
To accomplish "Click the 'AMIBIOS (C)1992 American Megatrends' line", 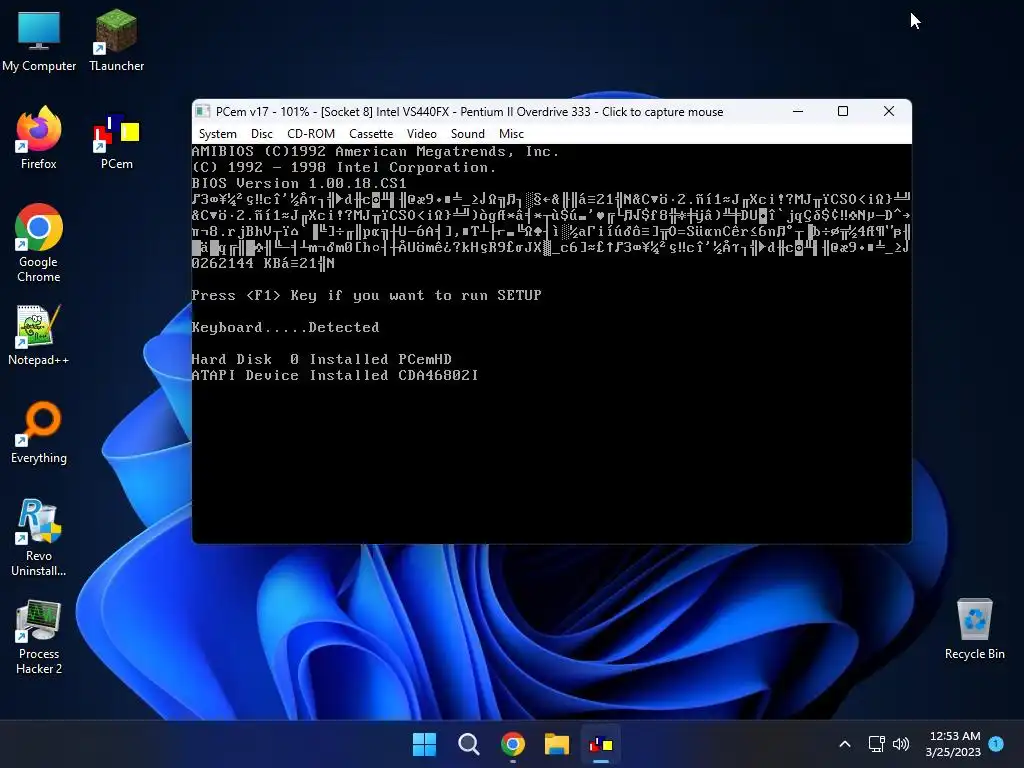I will [376, 152].
